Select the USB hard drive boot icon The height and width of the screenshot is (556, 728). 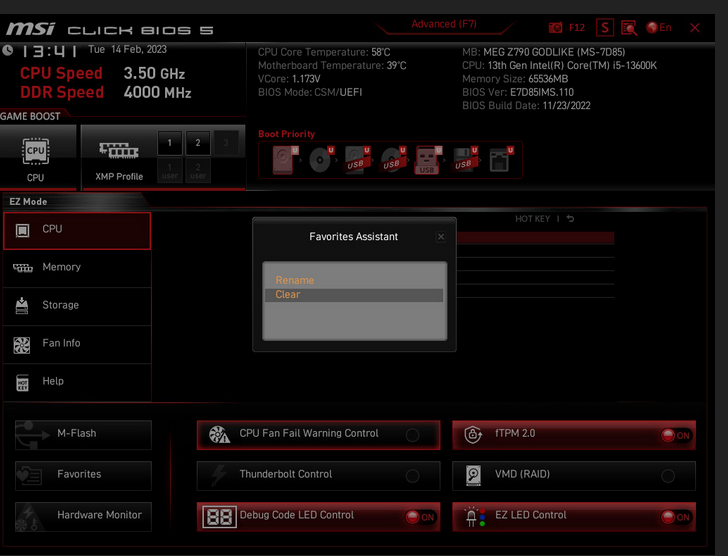tap(357, 160)
